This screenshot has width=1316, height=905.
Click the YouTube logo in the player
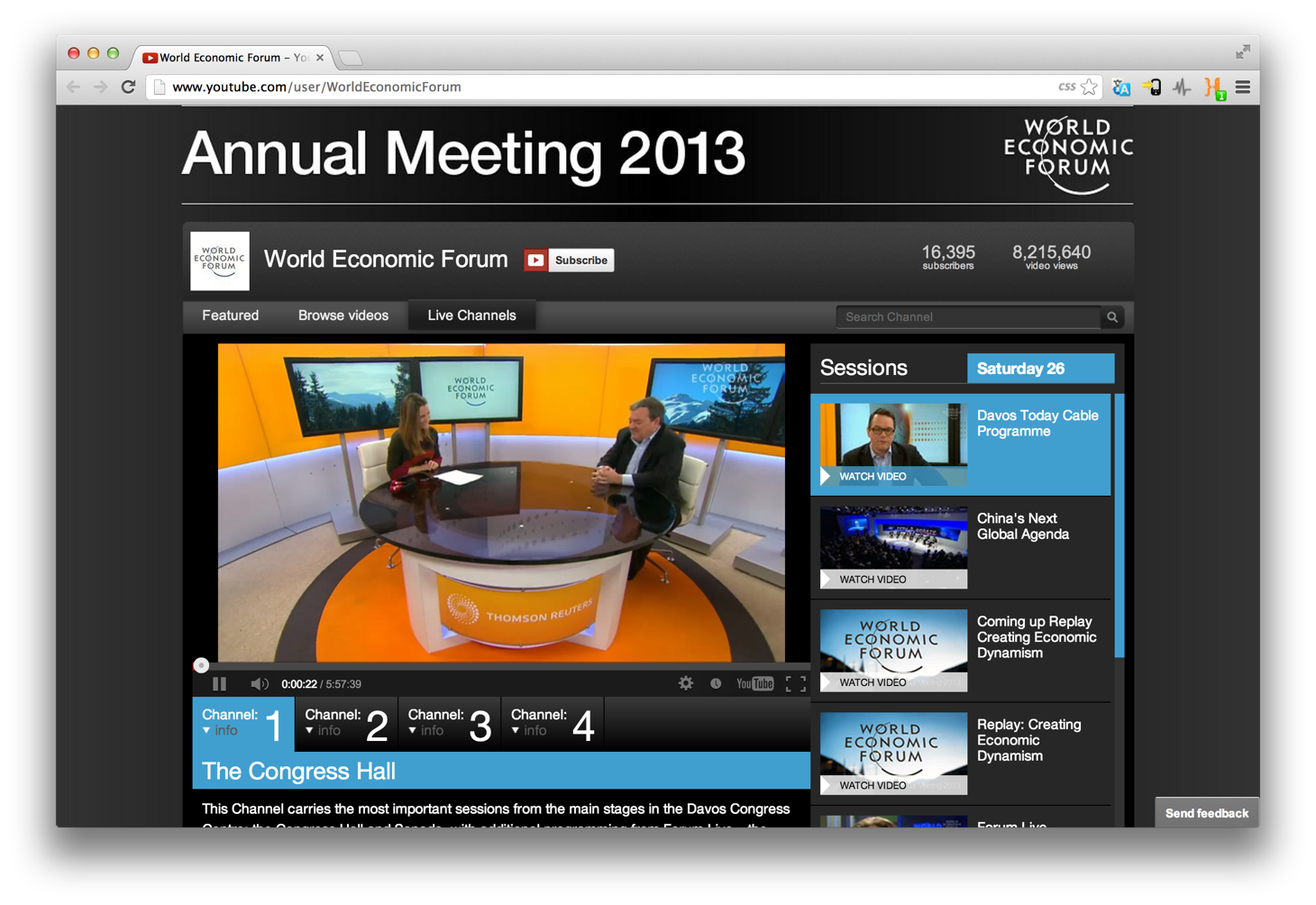[x=754, y=683]
